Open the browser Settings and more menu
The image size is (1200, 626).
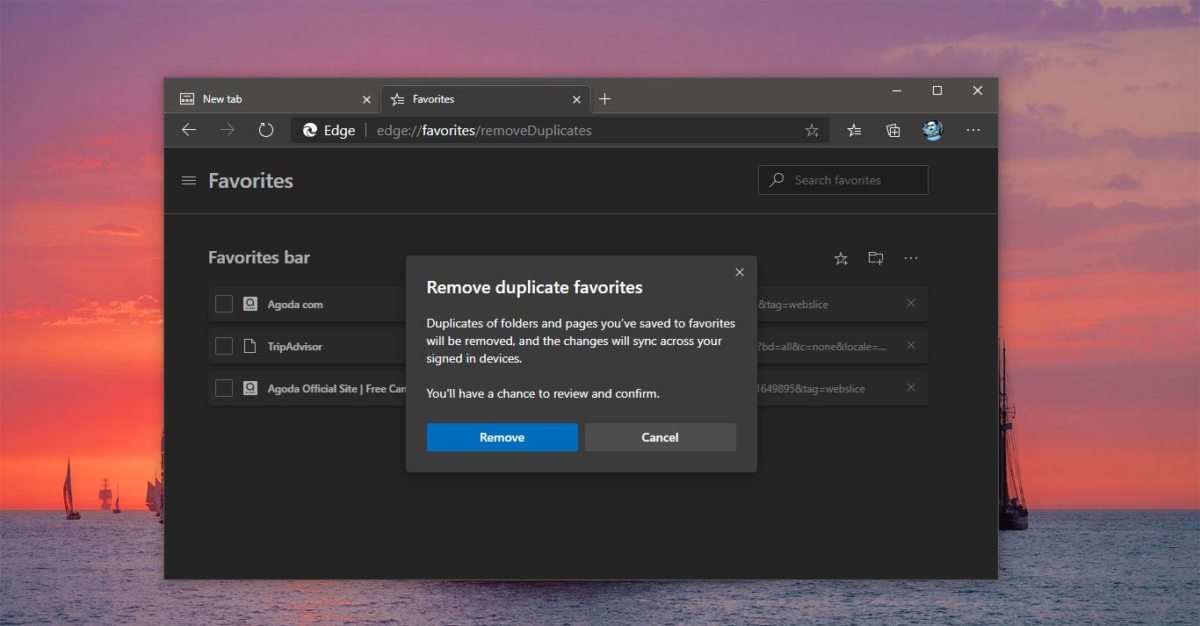[x=972, y=130]
